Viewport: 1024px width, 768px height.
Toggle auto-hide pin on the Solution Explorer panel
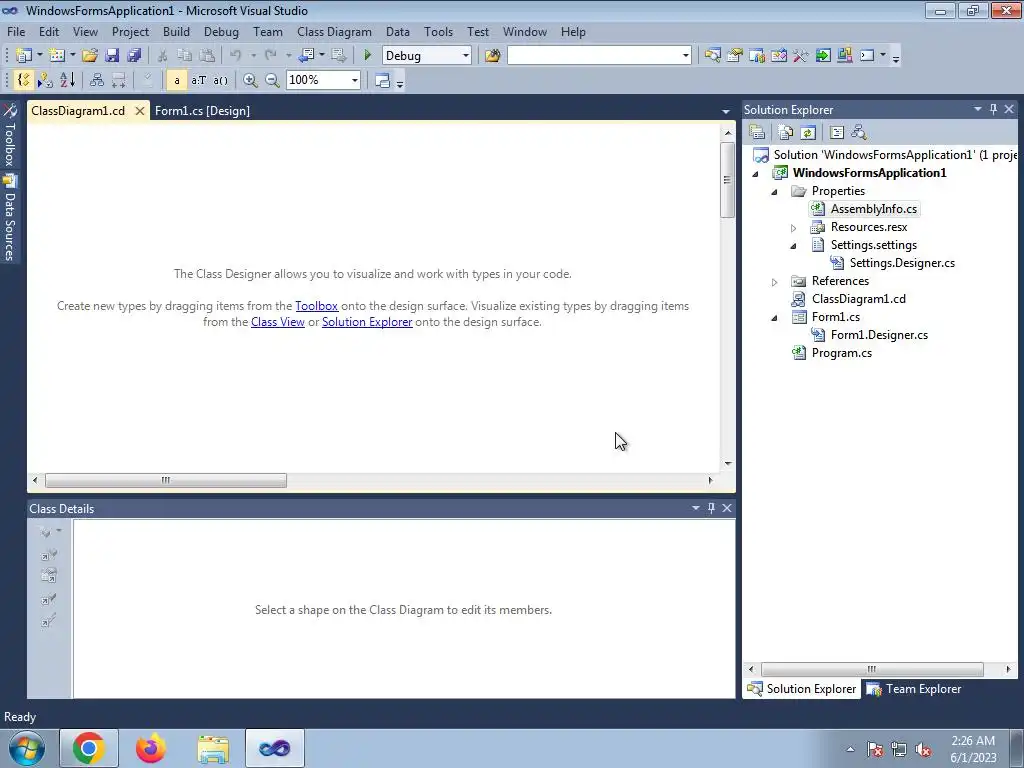(x=993, y=110)
